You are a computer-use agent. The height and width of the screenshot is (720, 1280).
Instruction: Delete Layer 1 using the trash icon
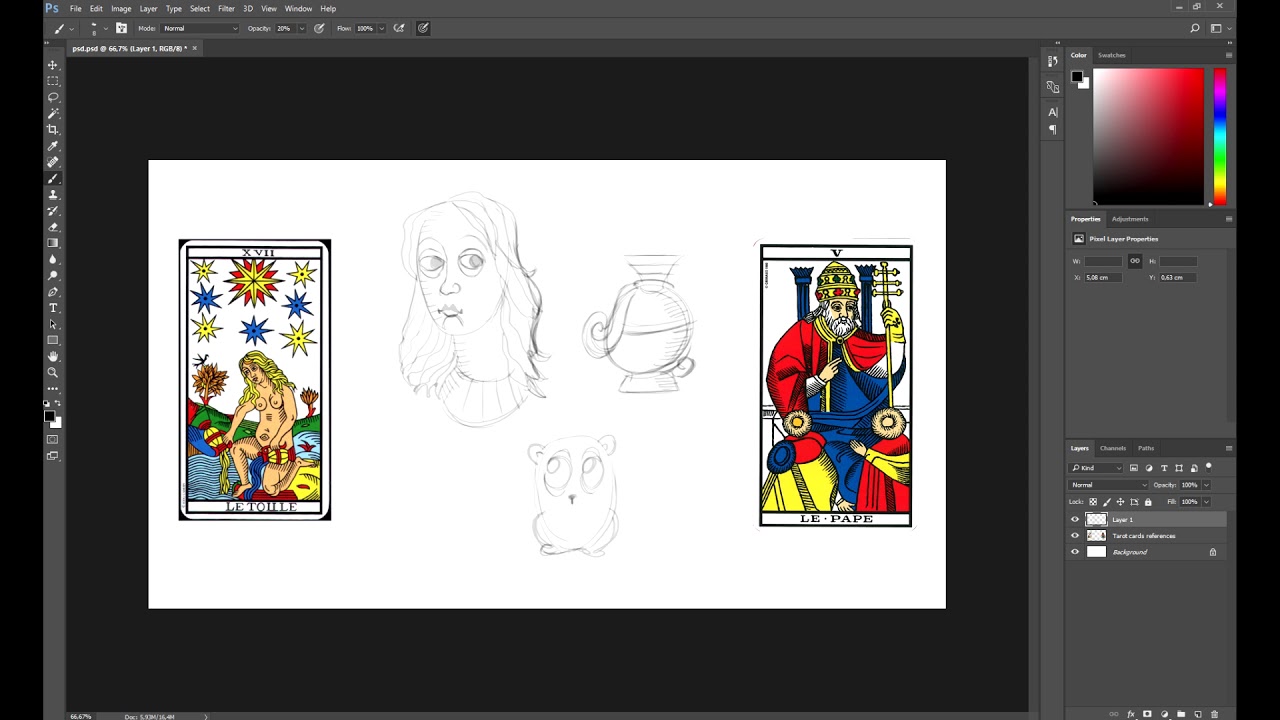(1214, 714)
